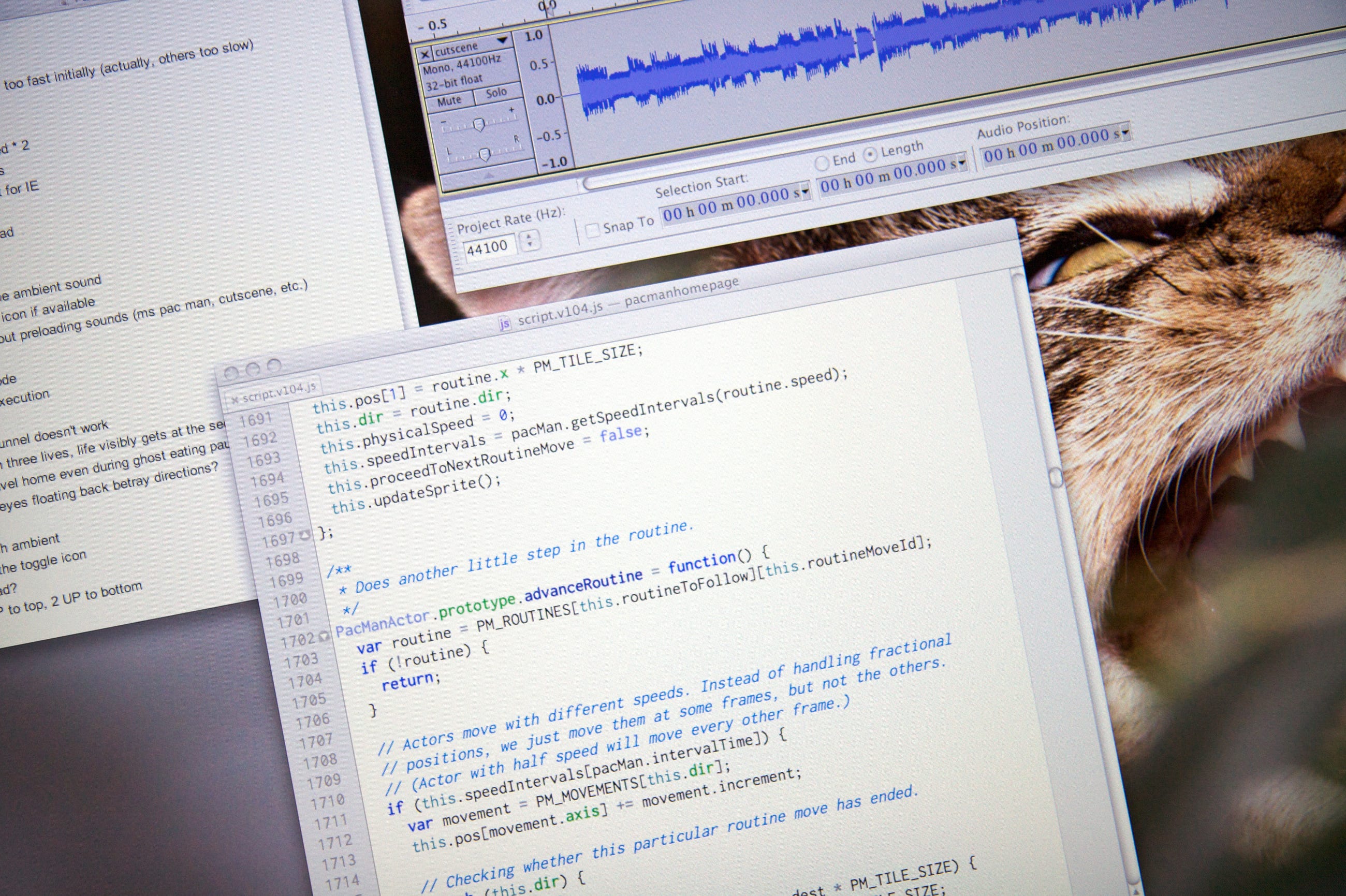Click the 'PacManActor' identifier in code
Viewport: 1346px width, 896px height.
(382, 623)
